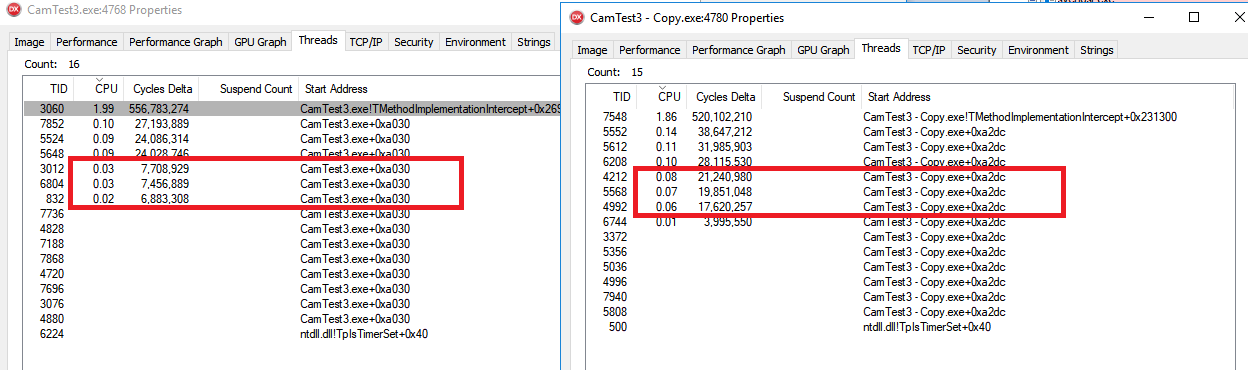1248x370 pixels.
Task: Open the Performance Graph tab in left window
Action: coord(175,42)
